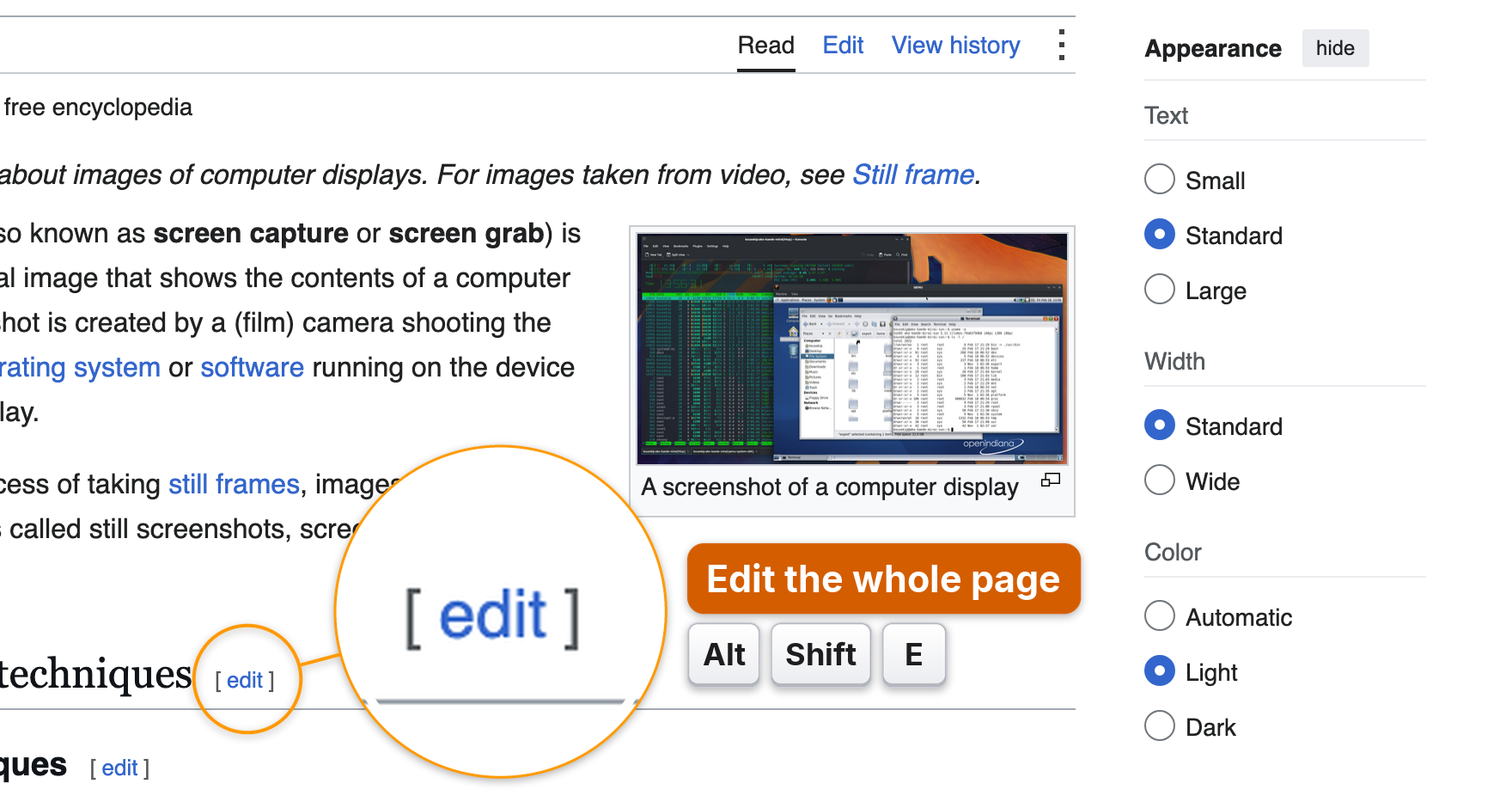Click the enlarge icon beside the image caption
The image size is (1512, 808).
(x=1051, y=480)
